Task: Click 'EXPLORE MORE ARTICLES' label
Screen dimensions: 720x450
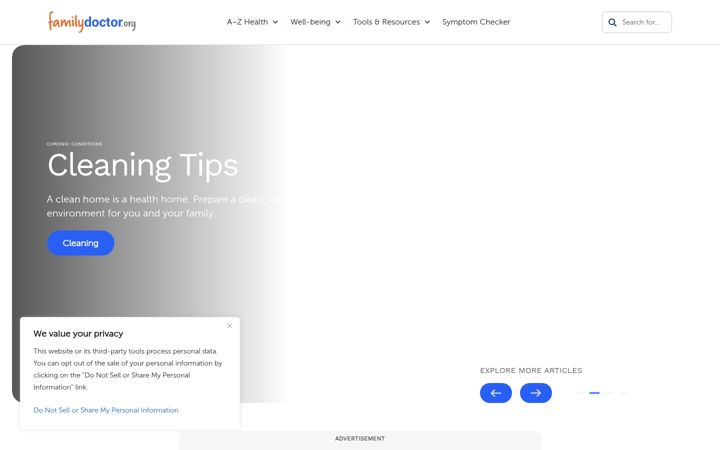Action: point(531,371)
